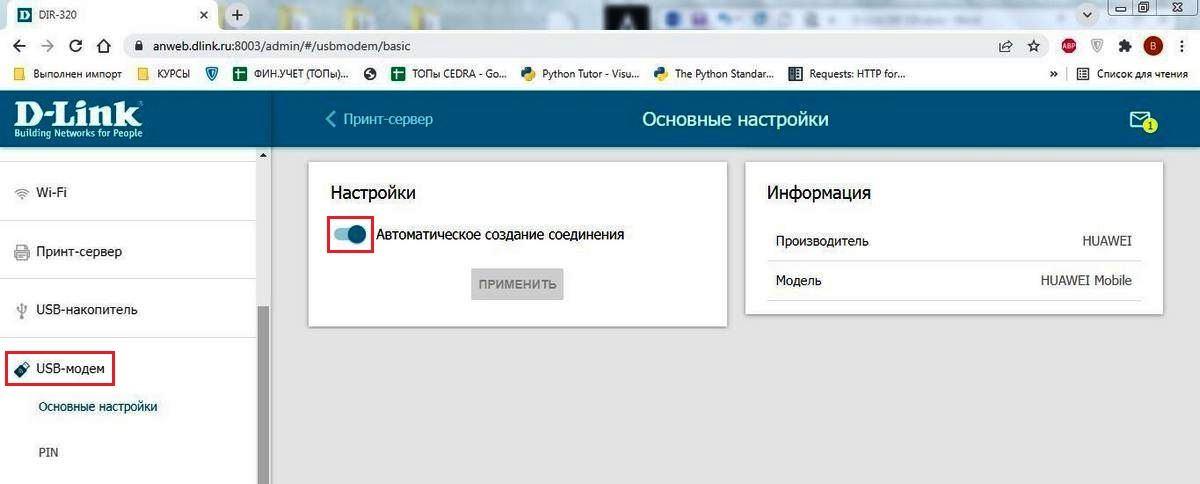
Task: Select USB-модем in the sidebar
Action: click(60, 369)
